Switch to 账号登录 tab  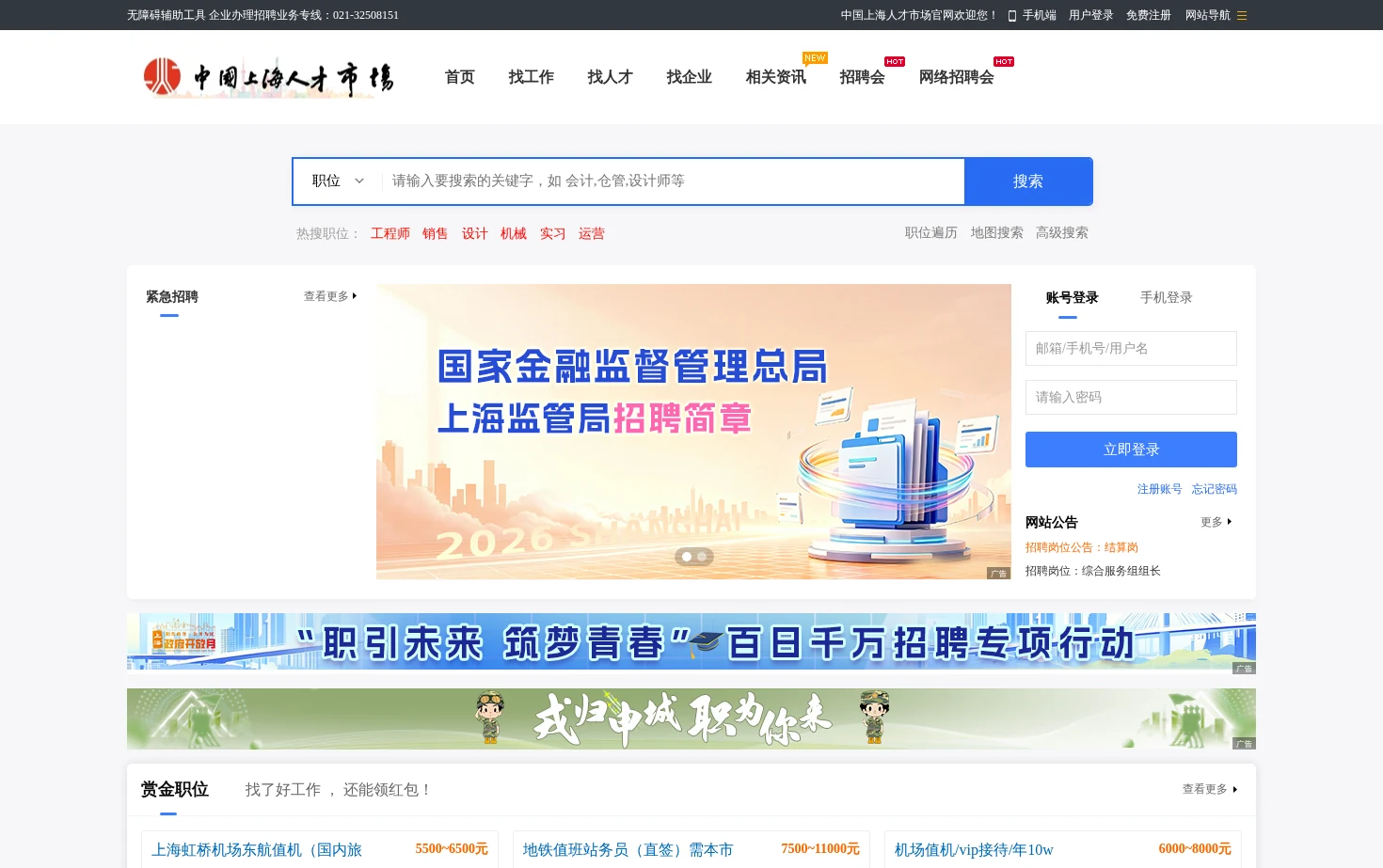coord(1073,297)
